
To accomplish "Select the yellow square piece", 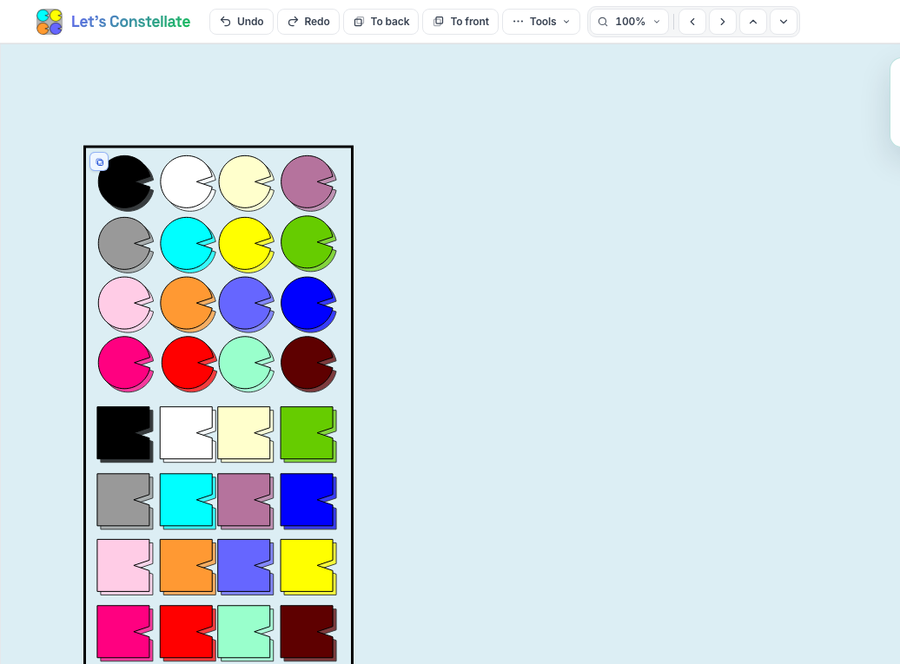I will point(308,567).
